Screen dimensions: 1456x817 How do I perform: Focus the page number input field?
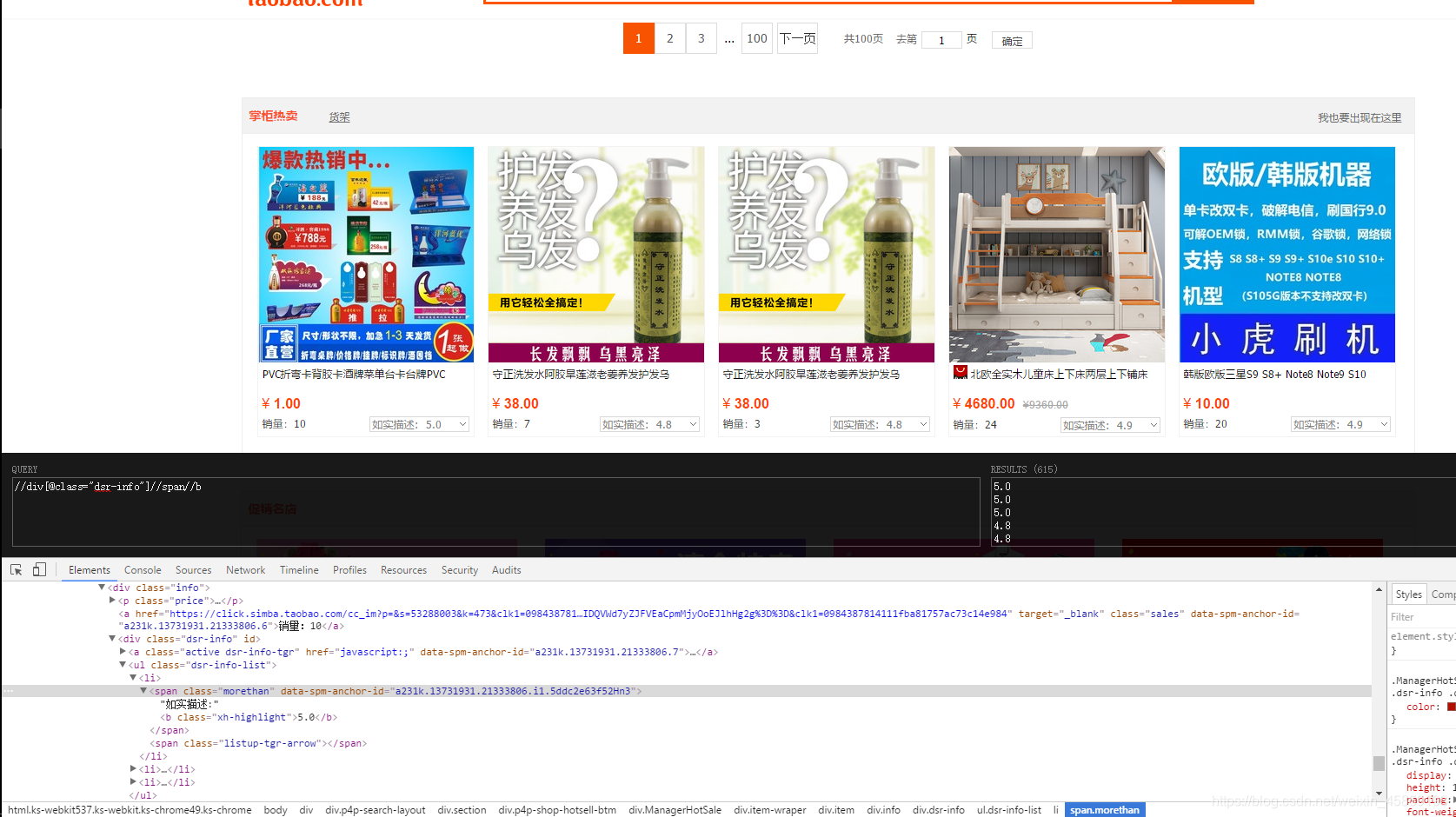pyautogui.click(x=941, y=40)
